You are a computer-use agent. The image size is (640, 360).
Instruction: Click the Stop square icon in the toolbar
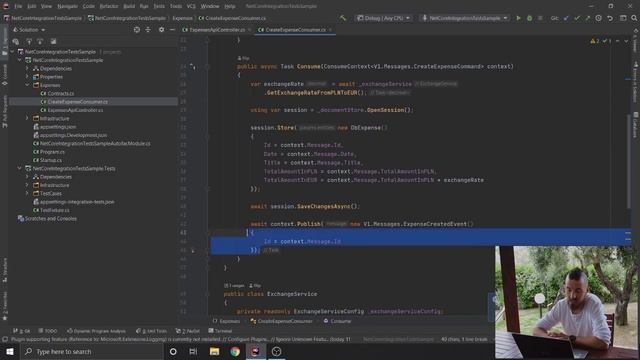tap(540, 18)
